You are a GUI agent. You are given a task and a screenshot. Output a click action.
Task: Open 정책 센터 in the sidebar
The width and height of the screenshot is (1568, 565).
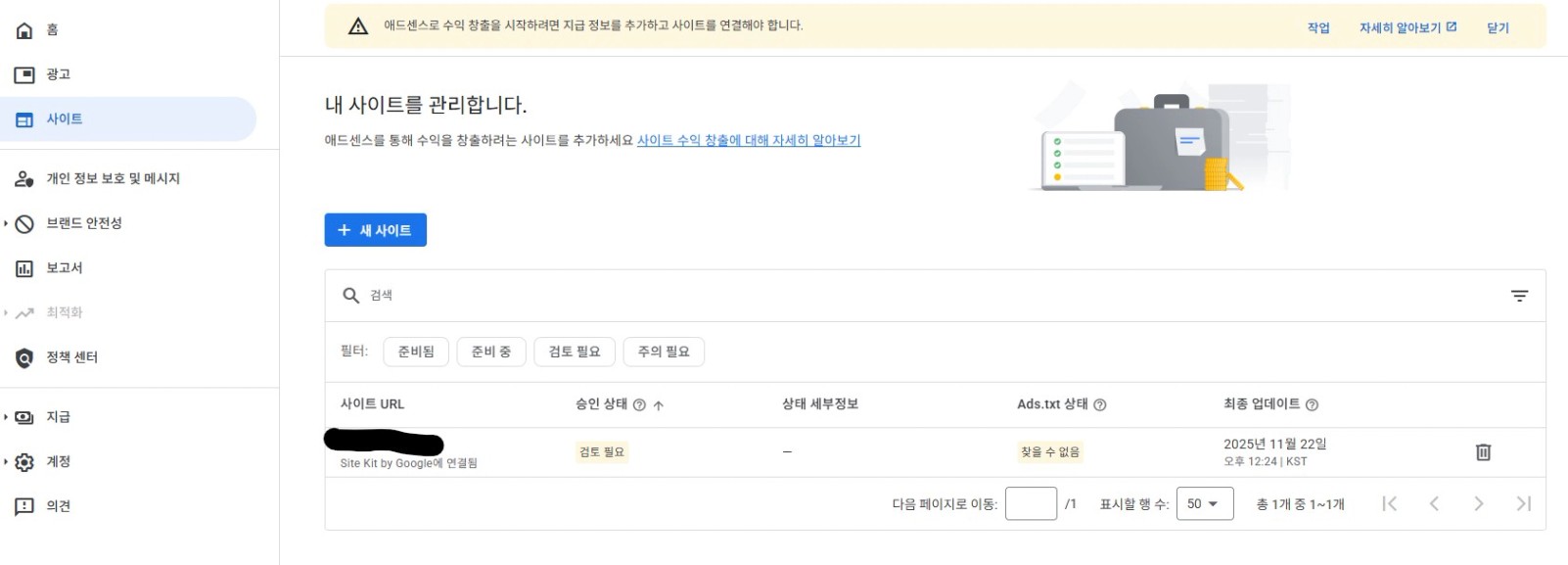click(x=71, y=357)
